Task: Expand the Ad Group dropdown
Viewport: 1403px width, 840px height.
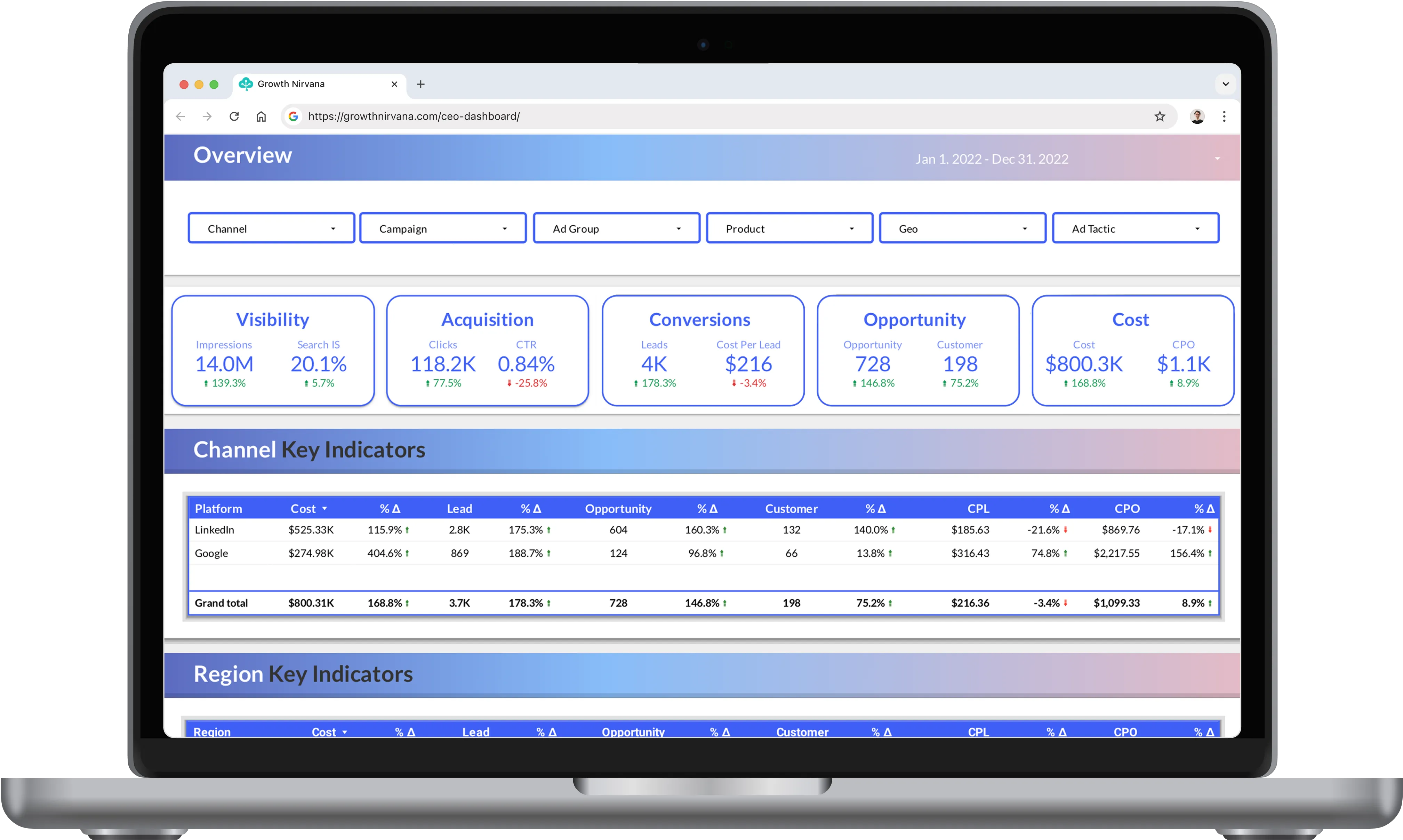Action: pos(617,229)
